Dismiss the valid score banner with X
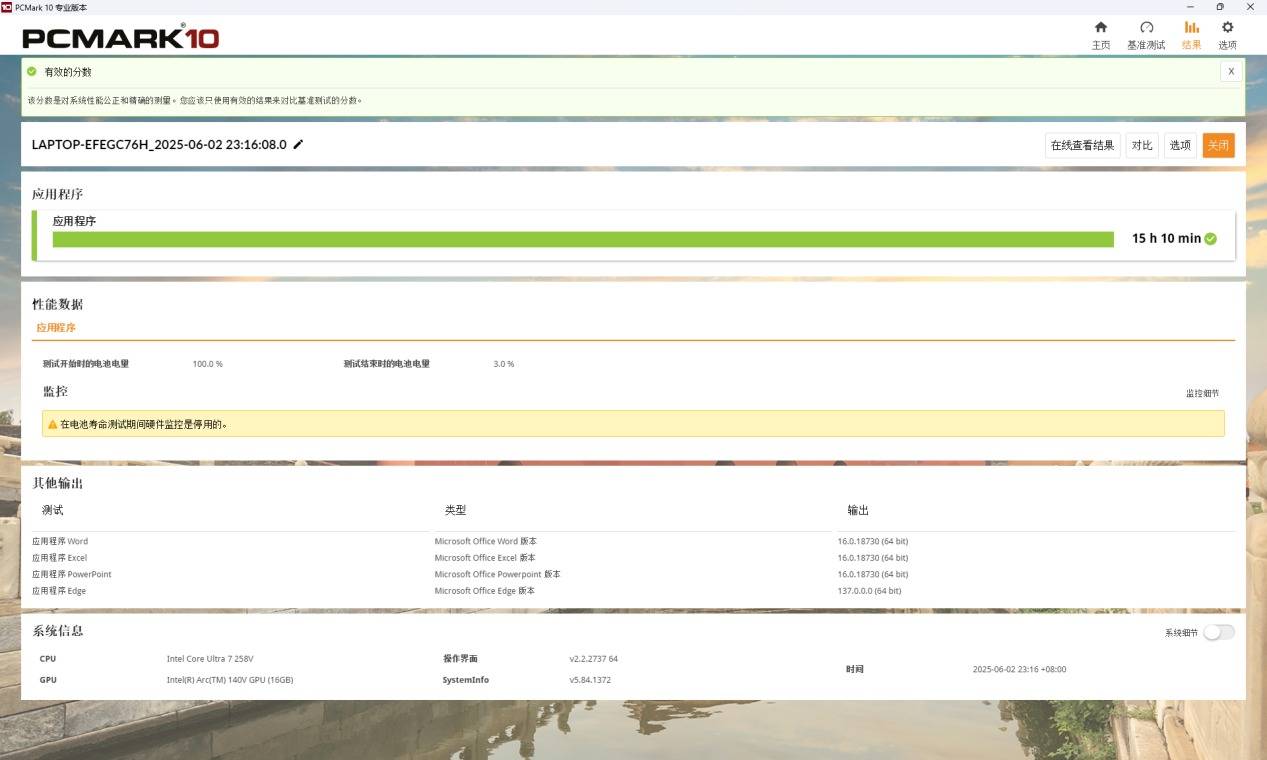The height and width of the screenshot is (760, 1267). pyautogui.click(x=1231, y=72)
